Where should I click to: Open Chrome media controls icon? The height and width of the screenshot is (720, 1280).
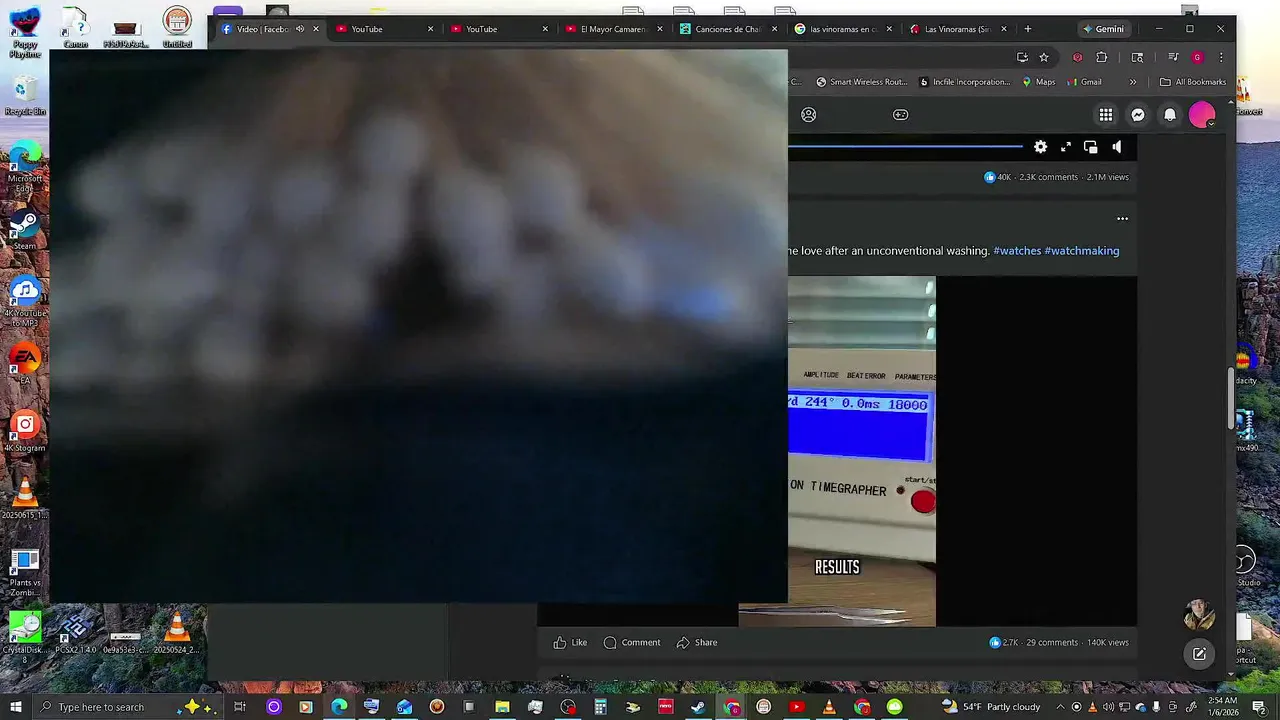[x=1173, y=58]
